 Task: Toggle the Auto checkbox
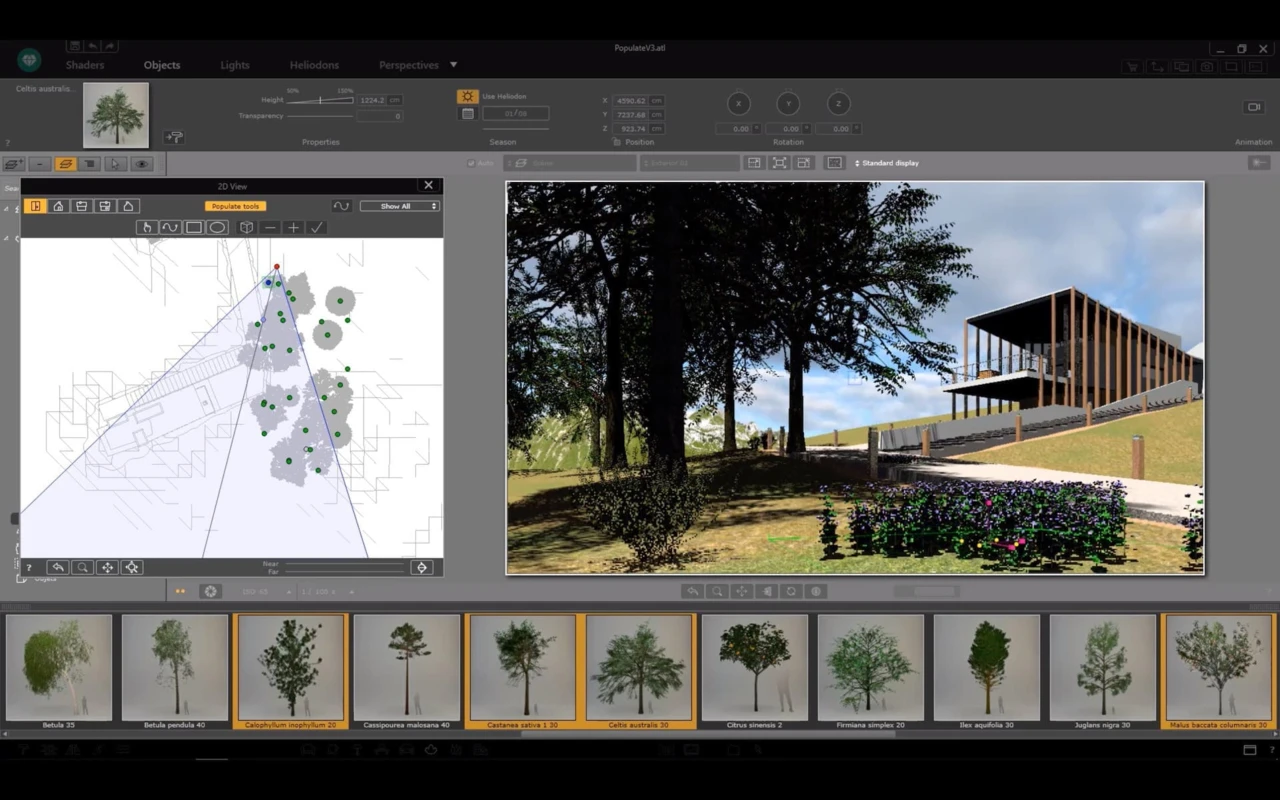point(471,163)
